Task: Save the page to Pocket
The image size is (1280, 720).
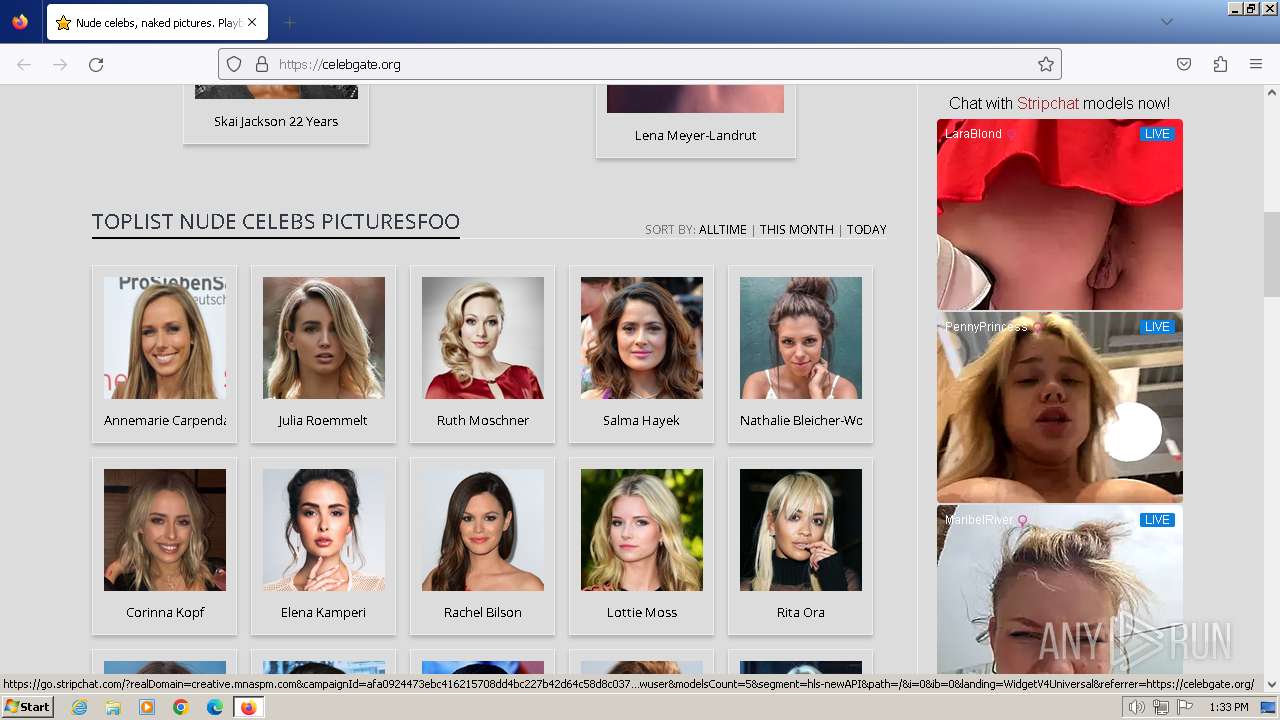Action: 1184,64
